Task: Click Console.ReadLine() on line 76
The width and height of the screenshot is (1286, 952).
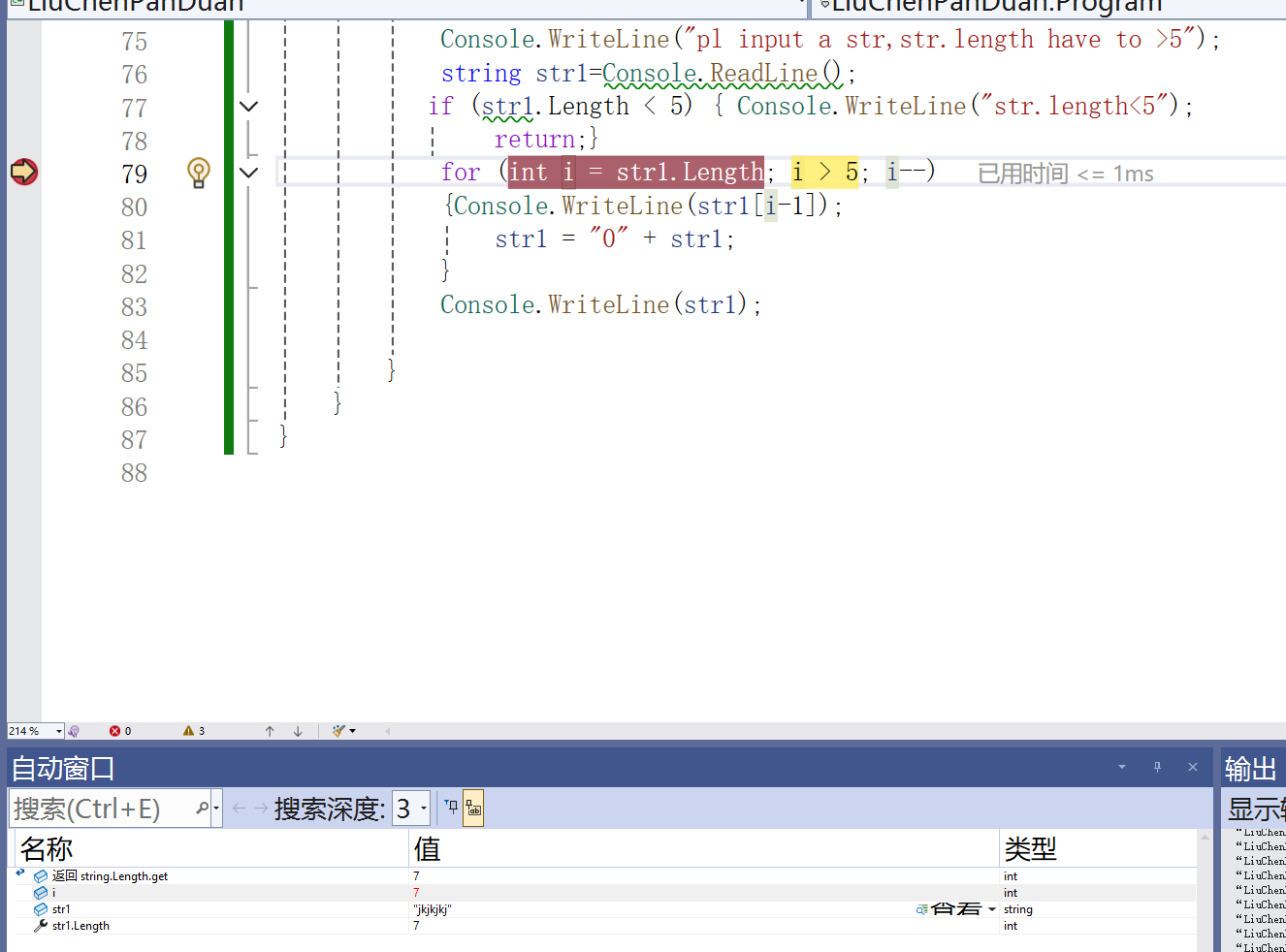Action: click(x=723, y=73)
